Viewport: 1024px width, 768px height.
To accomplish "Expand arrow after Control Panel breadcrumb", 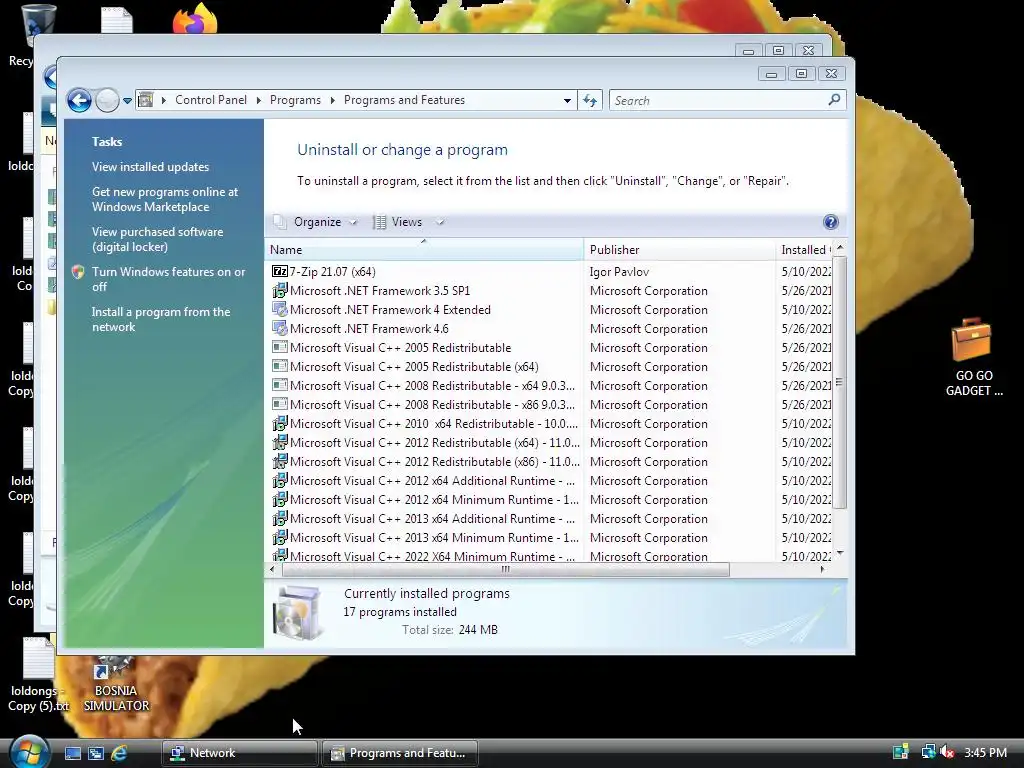I will tap(259, 100).
